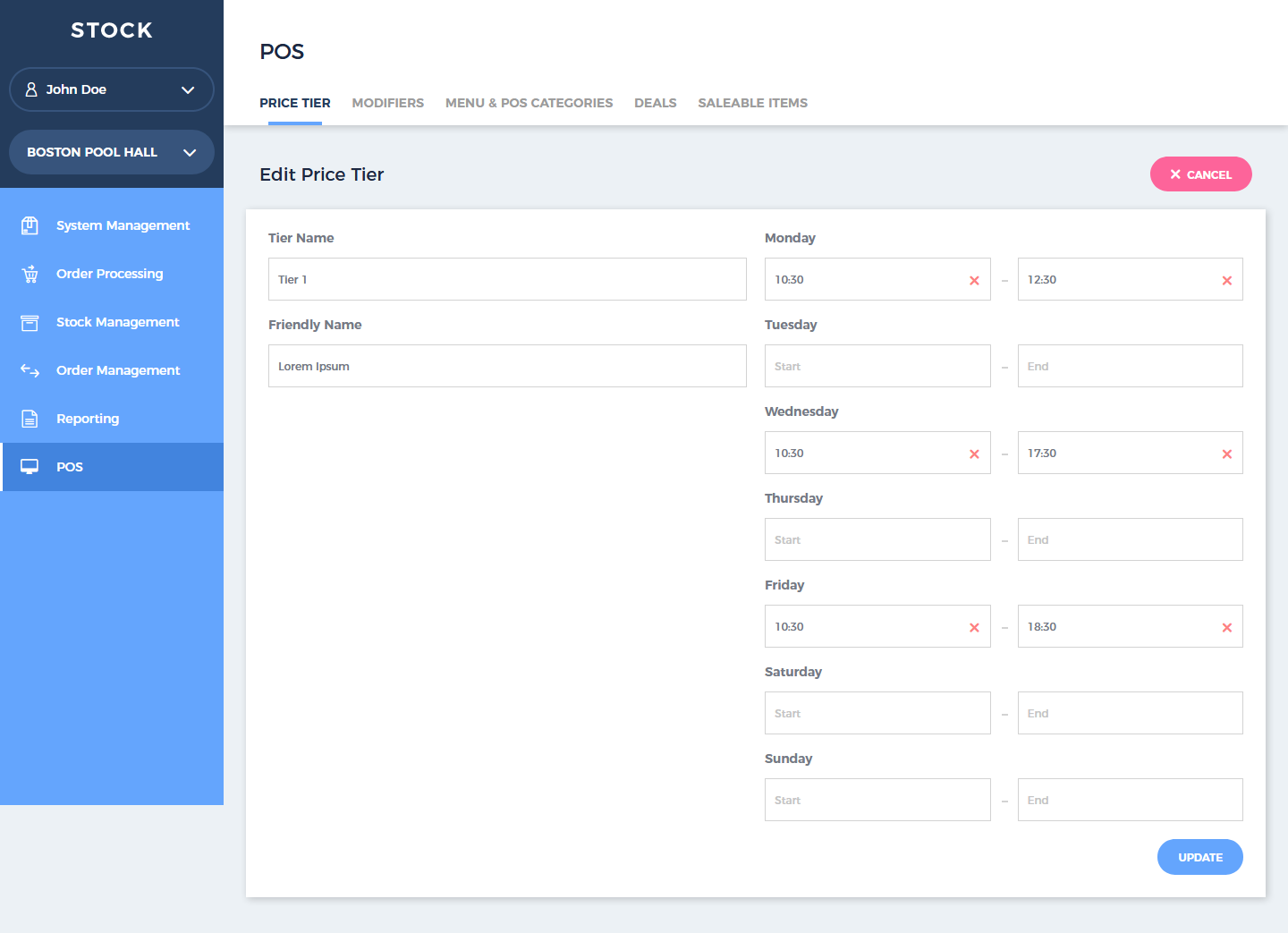1288x933 pixels.
Task: Switch to the Modifiers tab
Action: click(x=387, y=103)
